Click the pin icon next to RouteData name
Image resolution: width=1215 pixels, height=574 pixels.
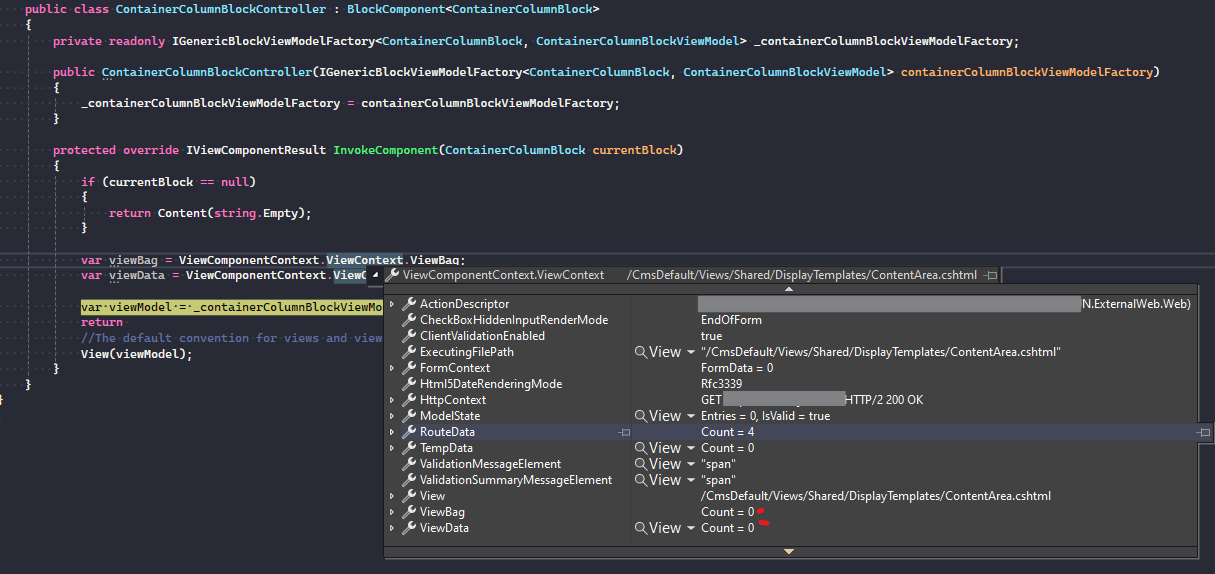[624, 432]
